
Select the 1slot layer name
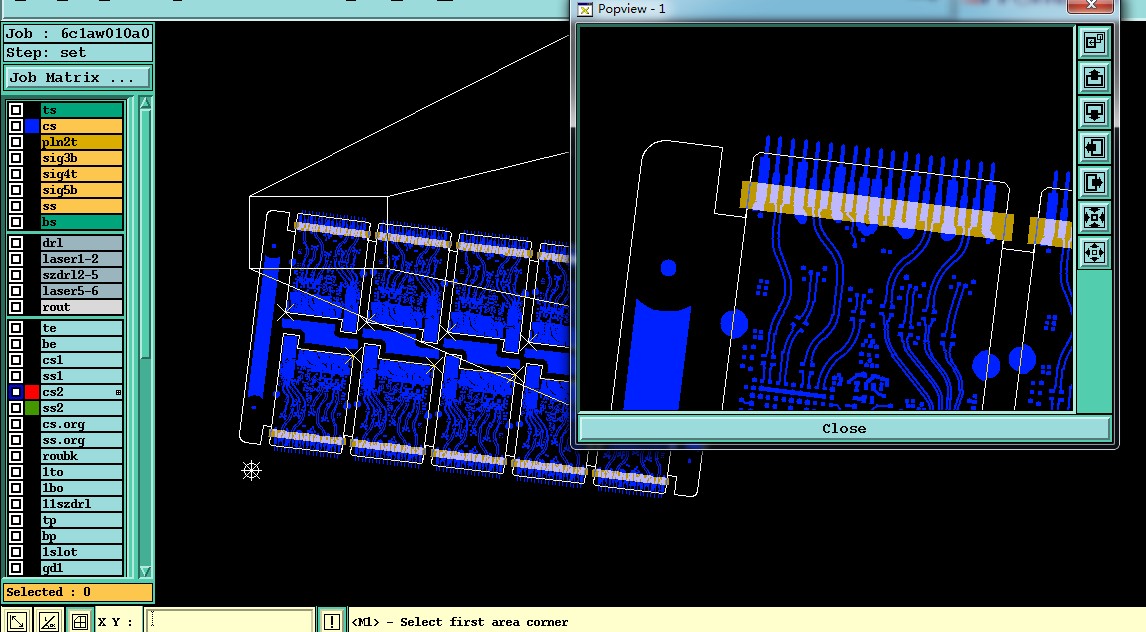pyautogui.click(x=82, y=552)
